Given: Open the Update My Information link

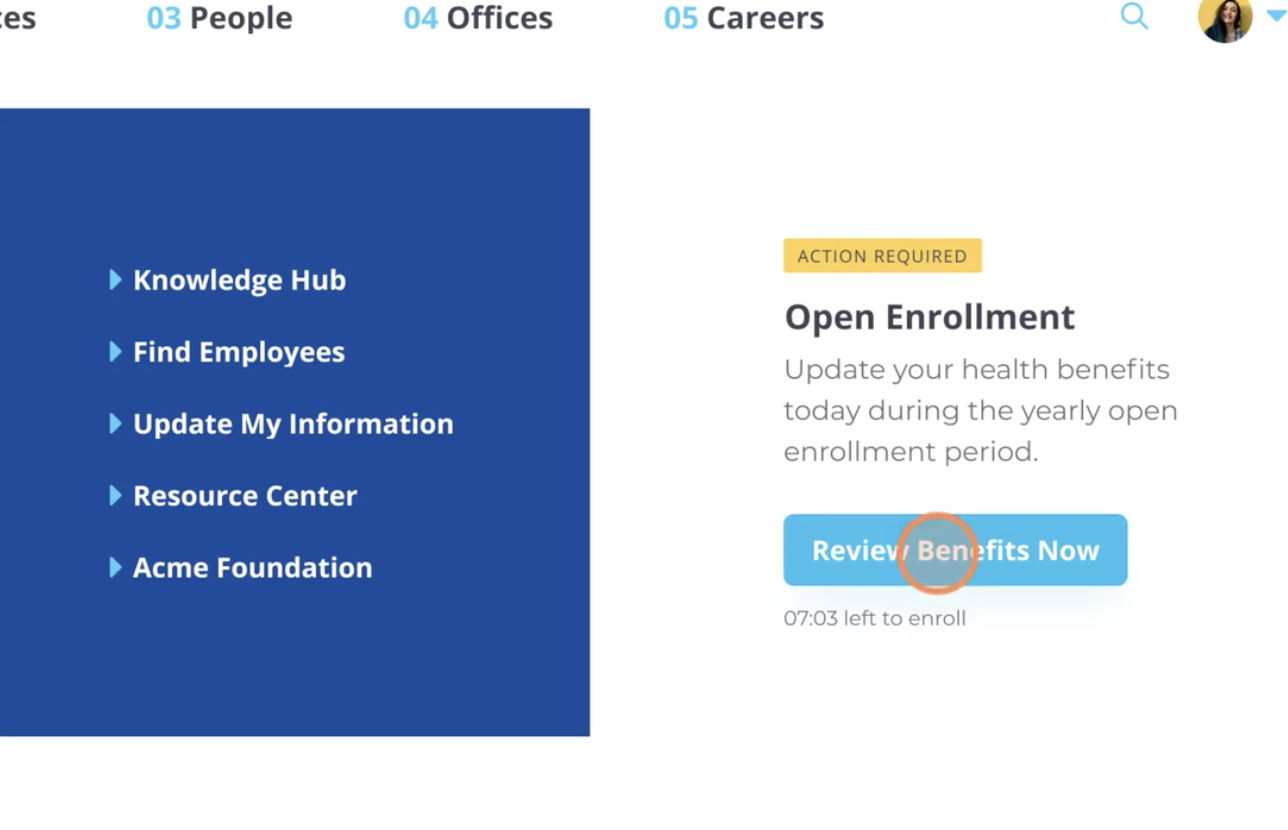Looking at the screenshot, I should pos(293,424).
